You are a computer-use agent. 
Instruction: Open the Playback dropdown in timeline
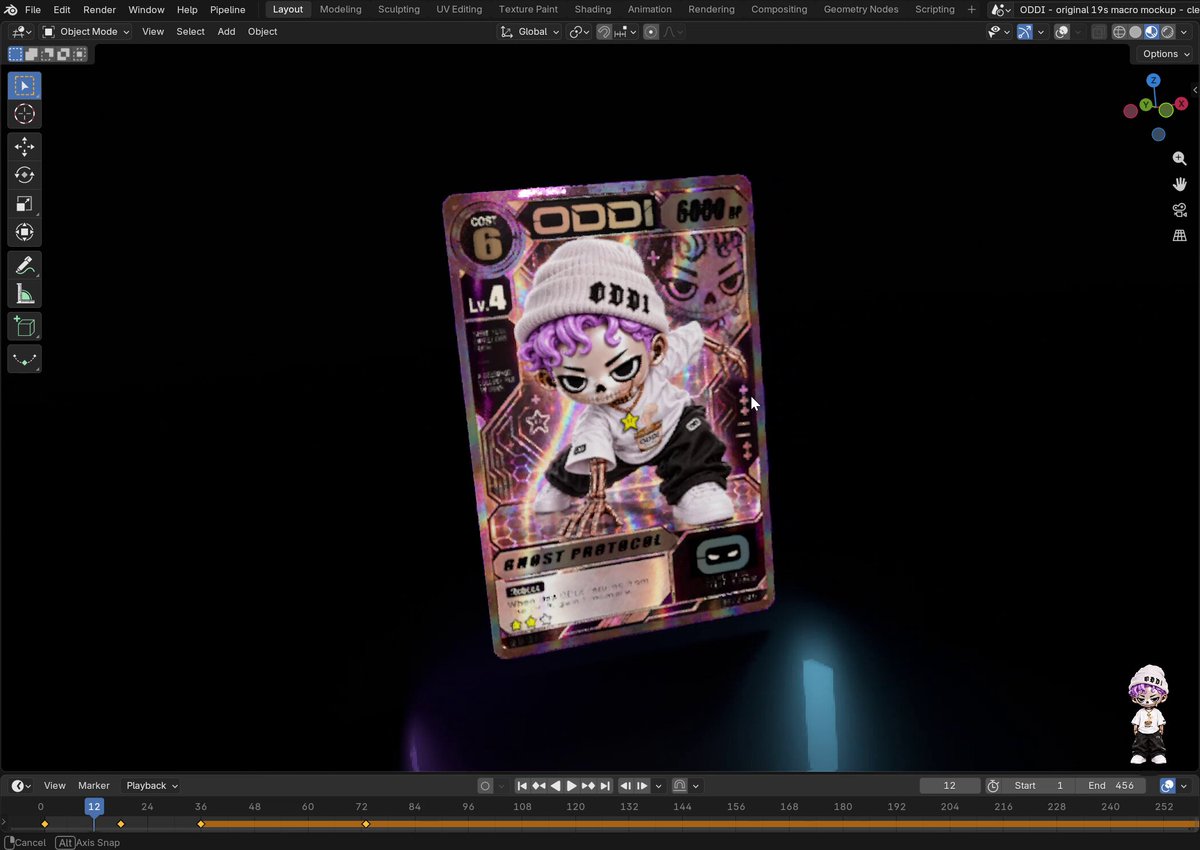[151, 786]
